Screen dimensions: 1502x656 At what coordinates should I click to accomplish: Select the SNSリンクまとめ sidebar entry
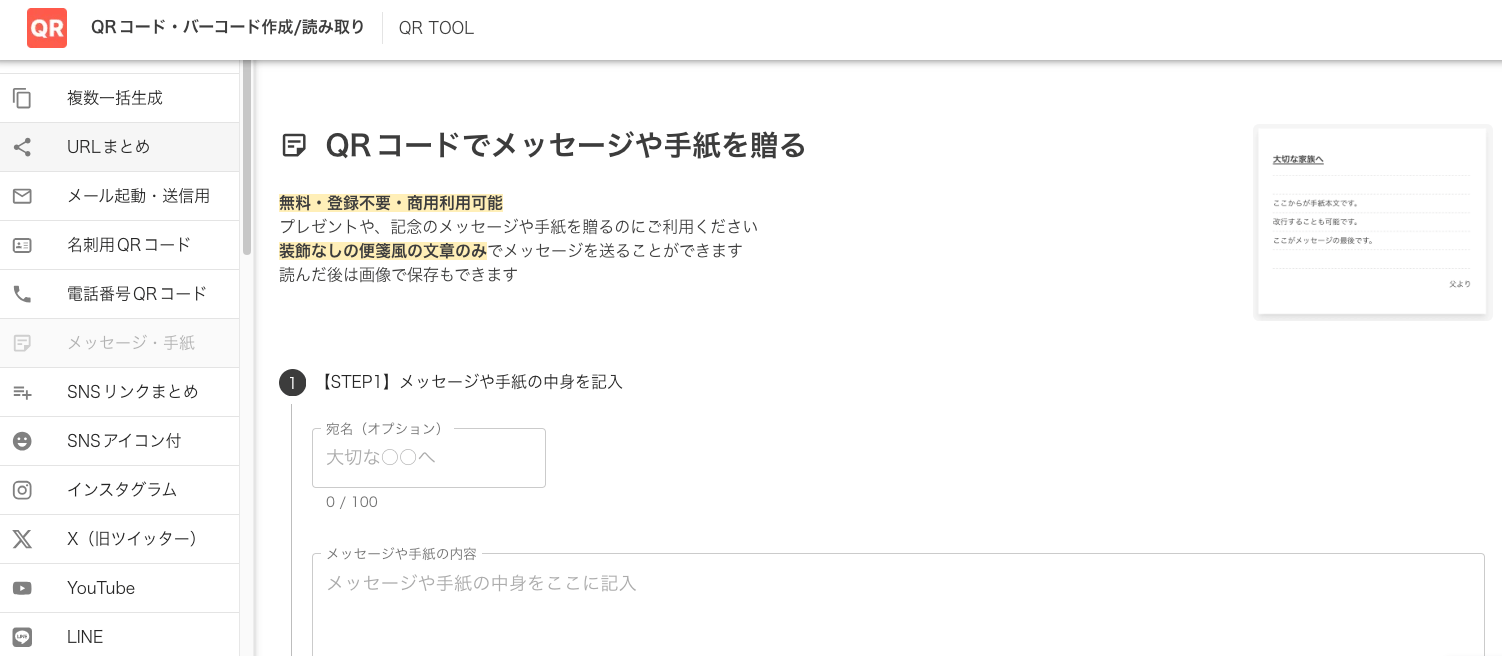click(x=133, y=392)
